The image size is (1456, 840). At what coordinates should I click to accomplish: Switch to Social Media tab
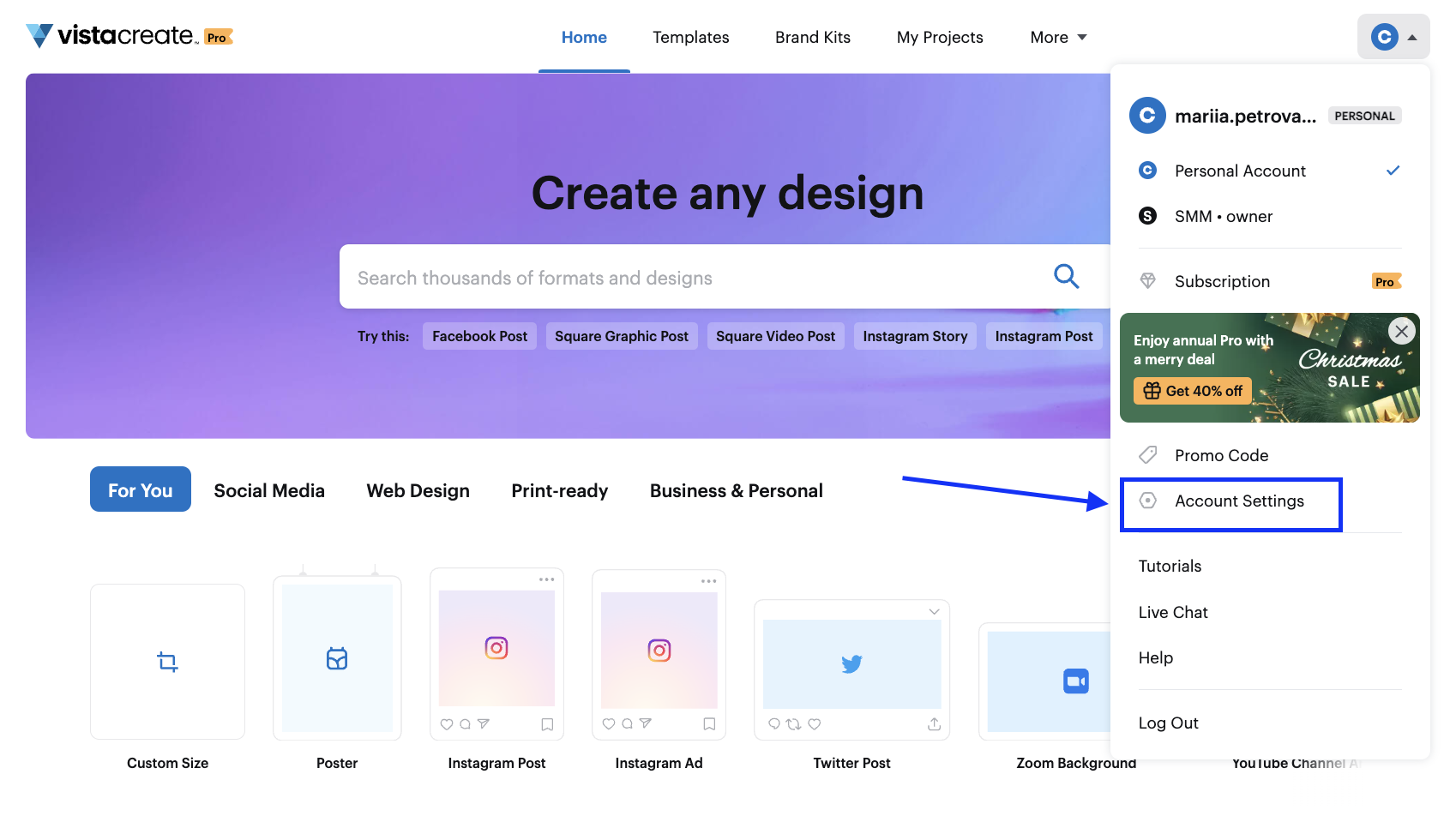click(x=269, y=490)
